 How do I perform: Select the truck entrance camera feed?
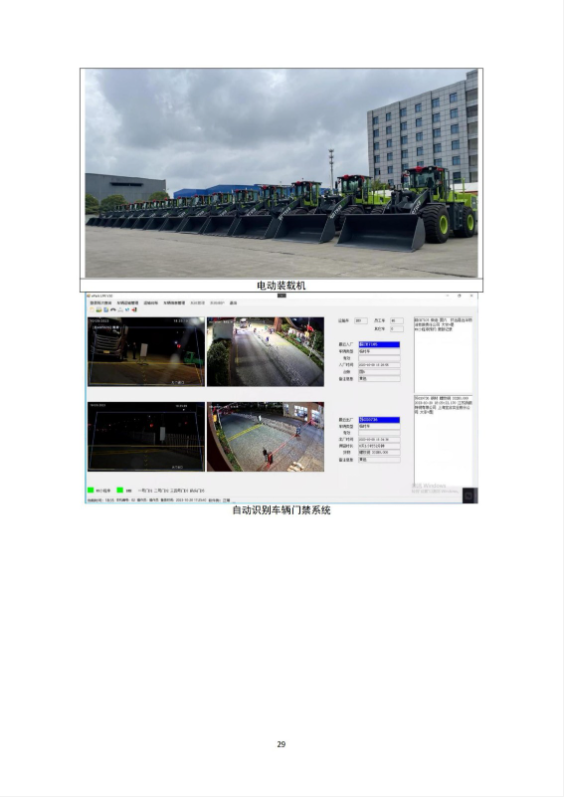tap(146, 352)
